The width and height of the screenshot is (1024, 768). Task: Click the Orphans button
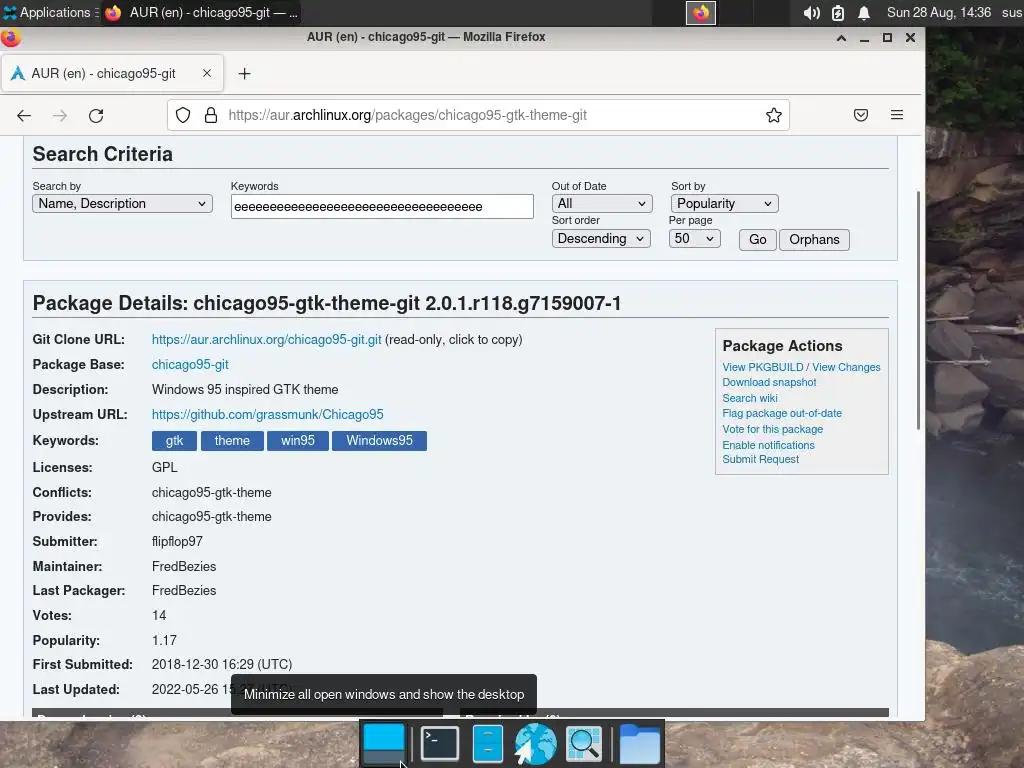click(814, 240)
